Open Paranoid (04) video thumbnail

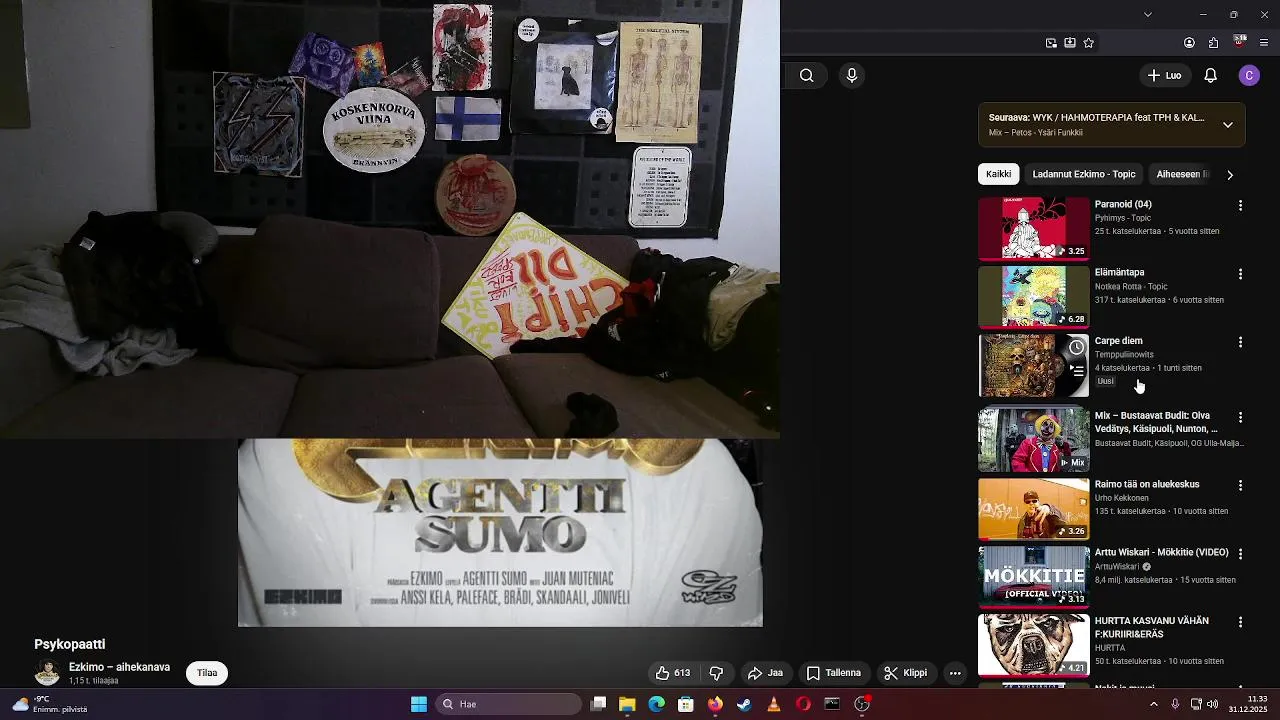(x=1033, y=228)
